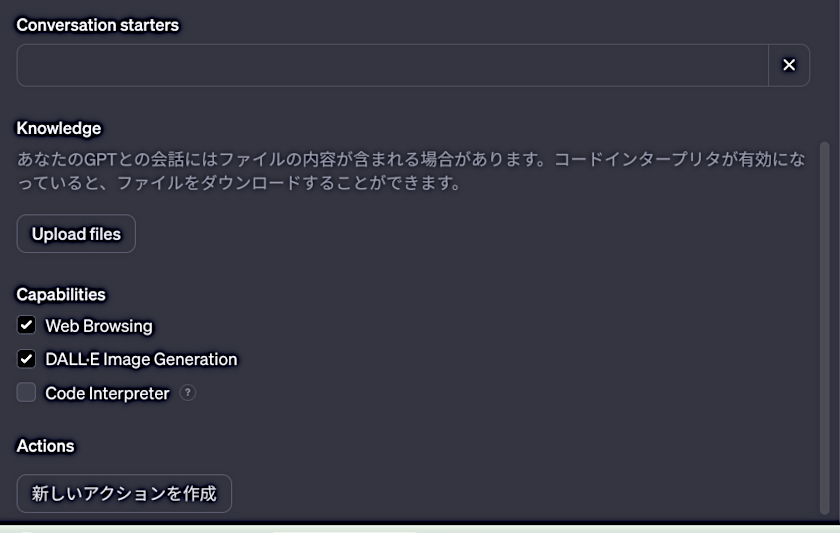Click the Code Interpreter label text
This screenshot has height=533, width=840.
coord(107,393)
